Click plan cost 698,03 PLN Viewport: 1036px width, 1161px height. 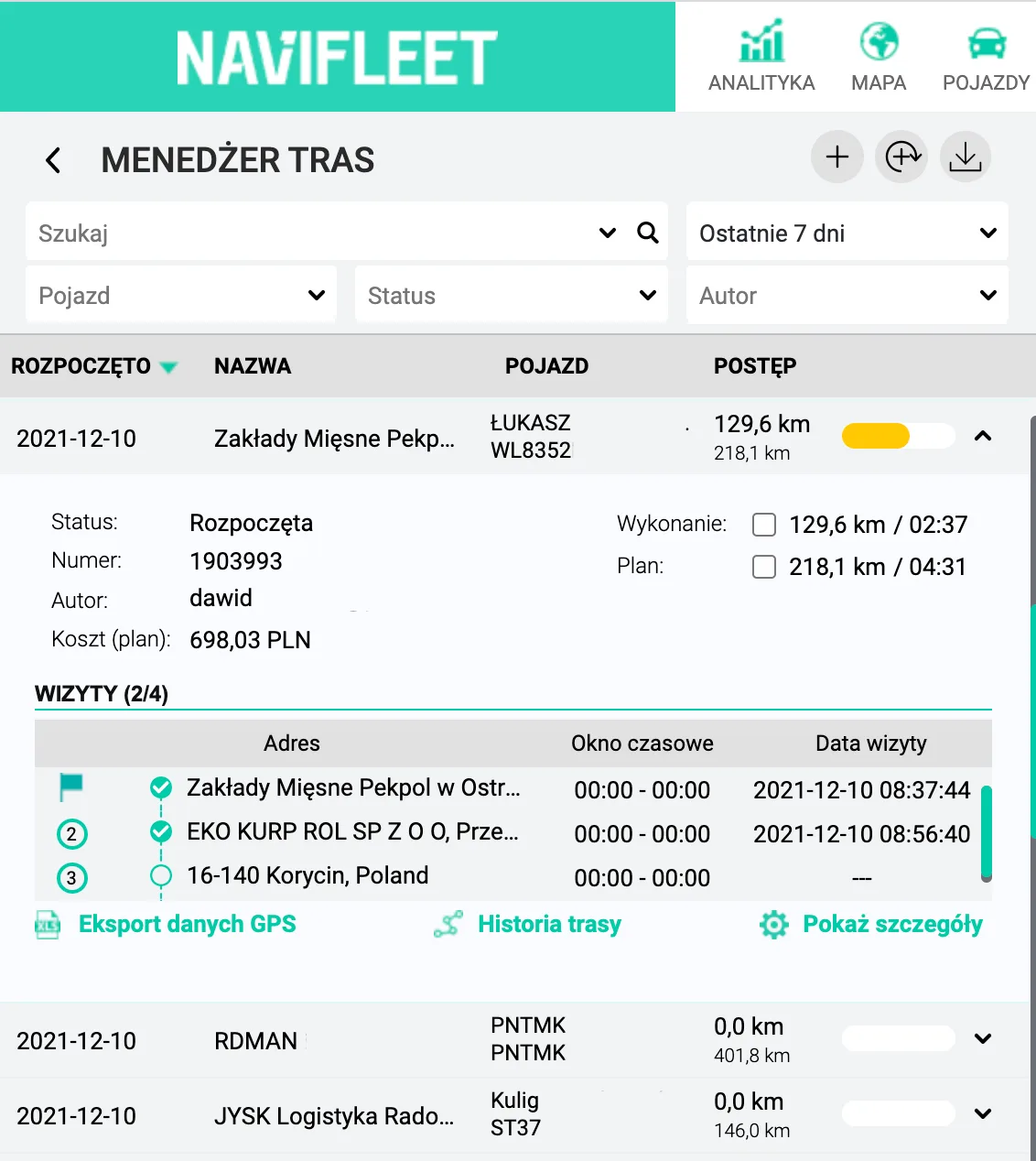point(250,640)
